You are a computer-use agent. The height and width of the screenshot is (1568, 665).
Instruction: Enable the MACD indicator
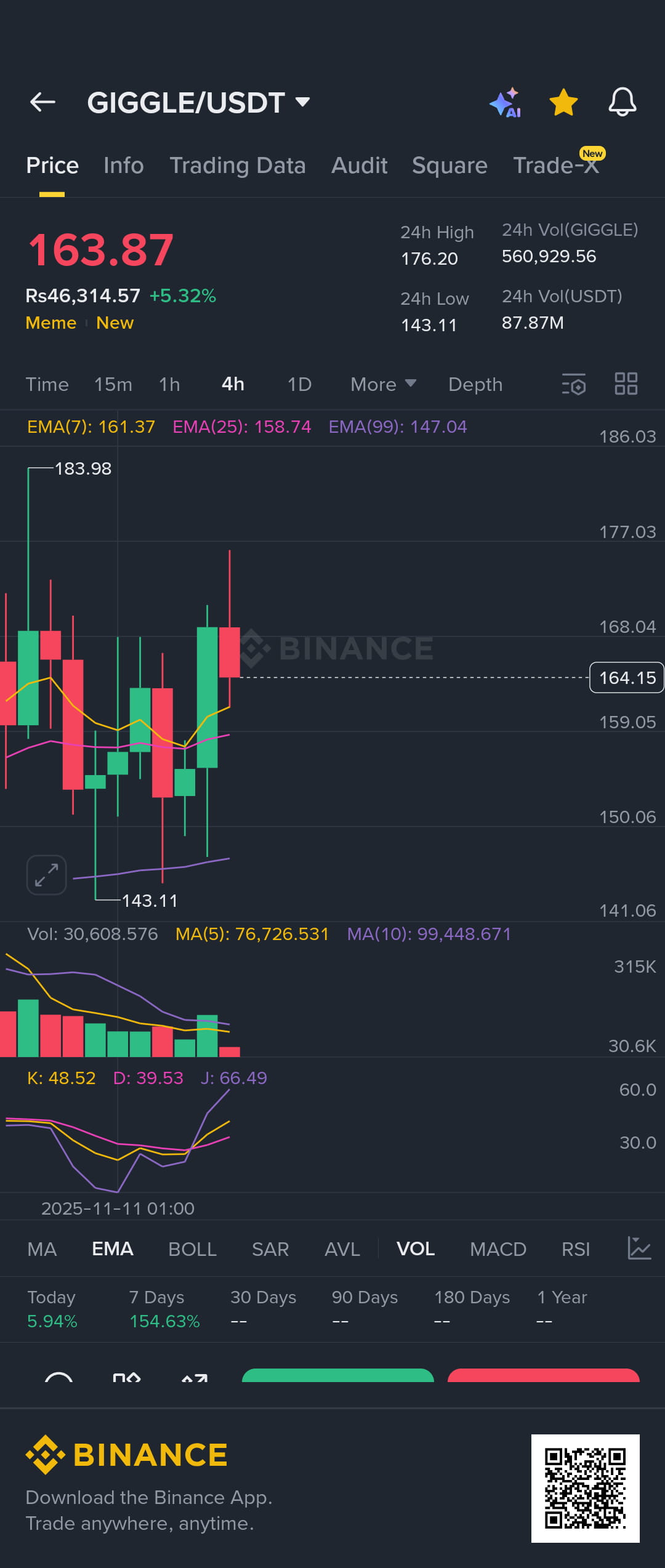coord(498,1248)
